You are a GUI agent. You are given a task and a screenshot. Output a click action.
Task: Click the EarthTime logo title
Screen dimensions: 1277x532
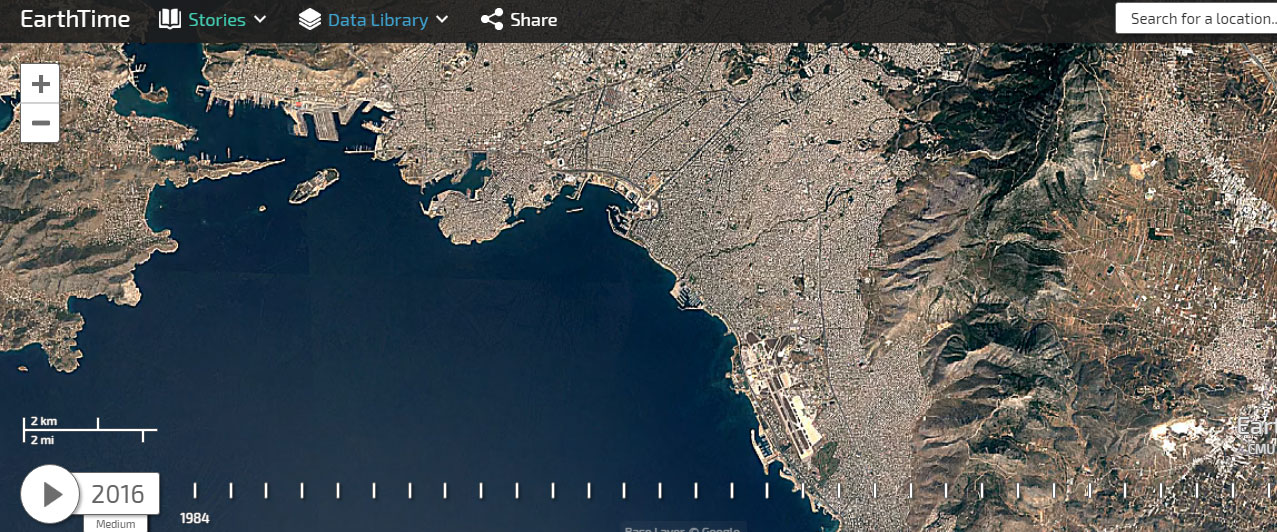coord(75,19)
